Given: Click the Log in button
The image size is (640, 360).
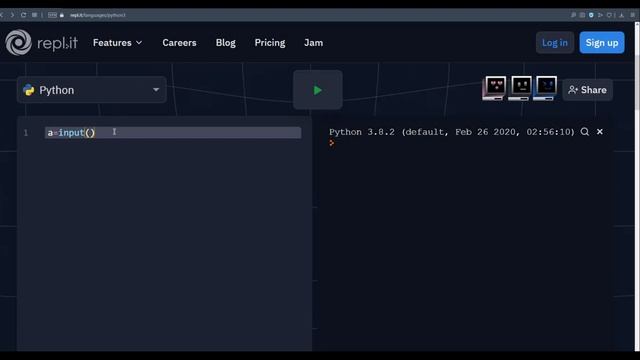Looking at the screenshot, I should pos(555,42).
